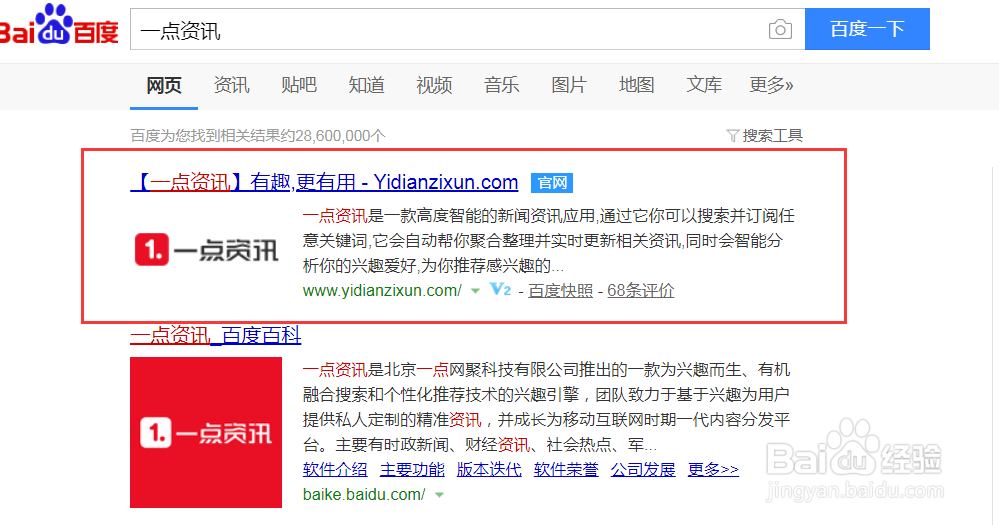Screen dimensions: 999x525
Task: Click the red 一点资讯 Baike thumbnail
Action: click(206, 432)
